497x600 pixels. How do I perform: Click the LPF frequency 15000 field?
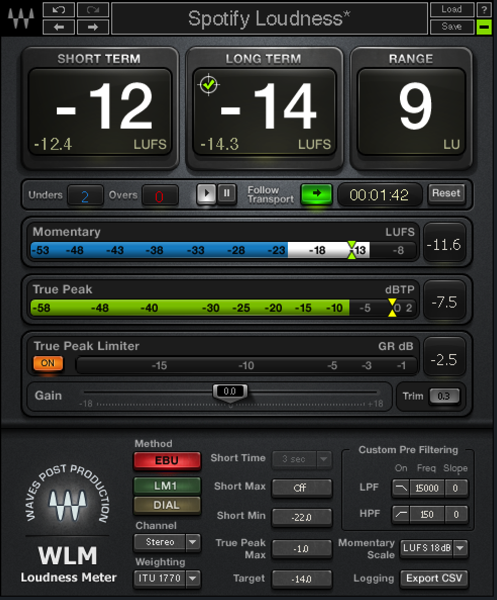click(x=427, y=488)
